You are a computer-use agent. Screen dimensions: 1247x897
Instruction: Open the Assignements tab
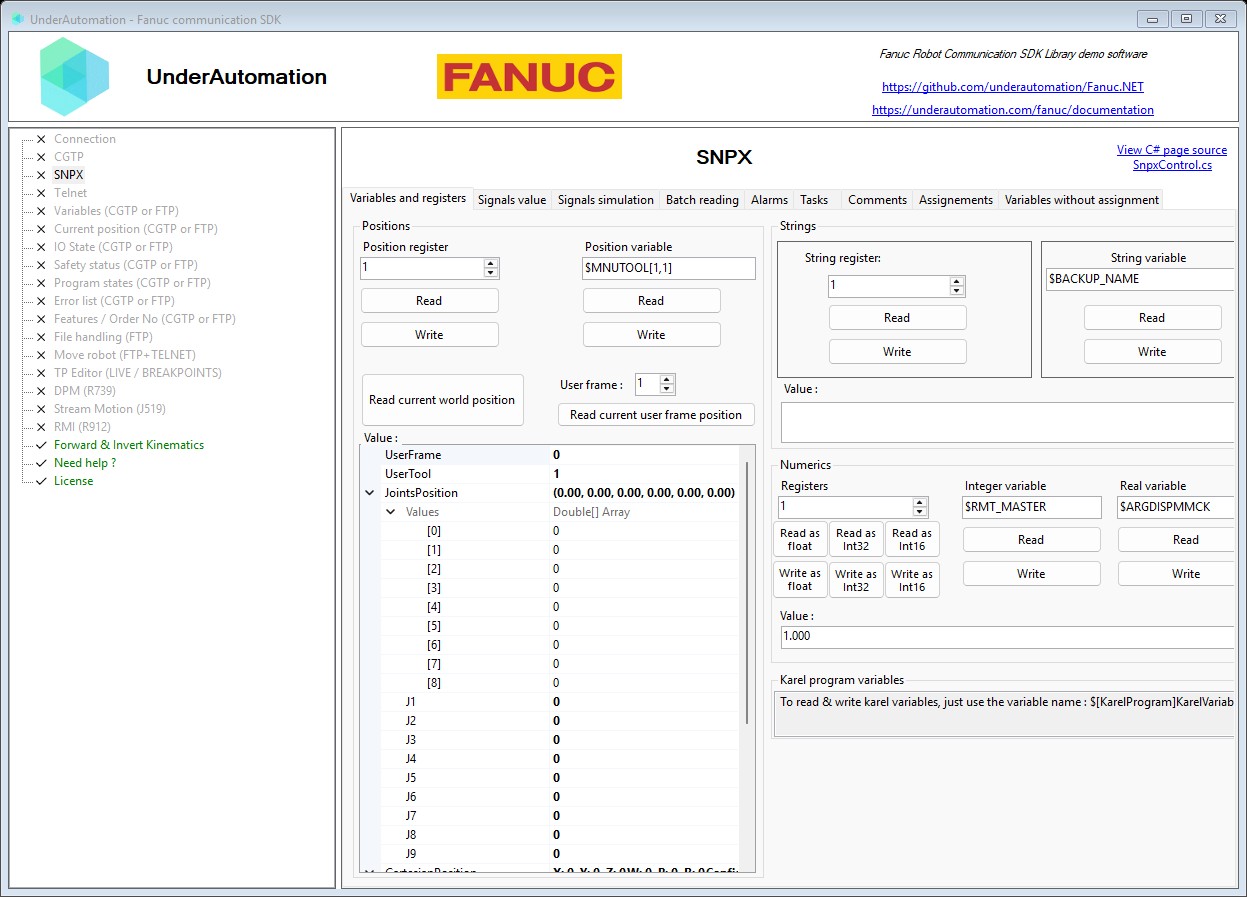(956, 200)
